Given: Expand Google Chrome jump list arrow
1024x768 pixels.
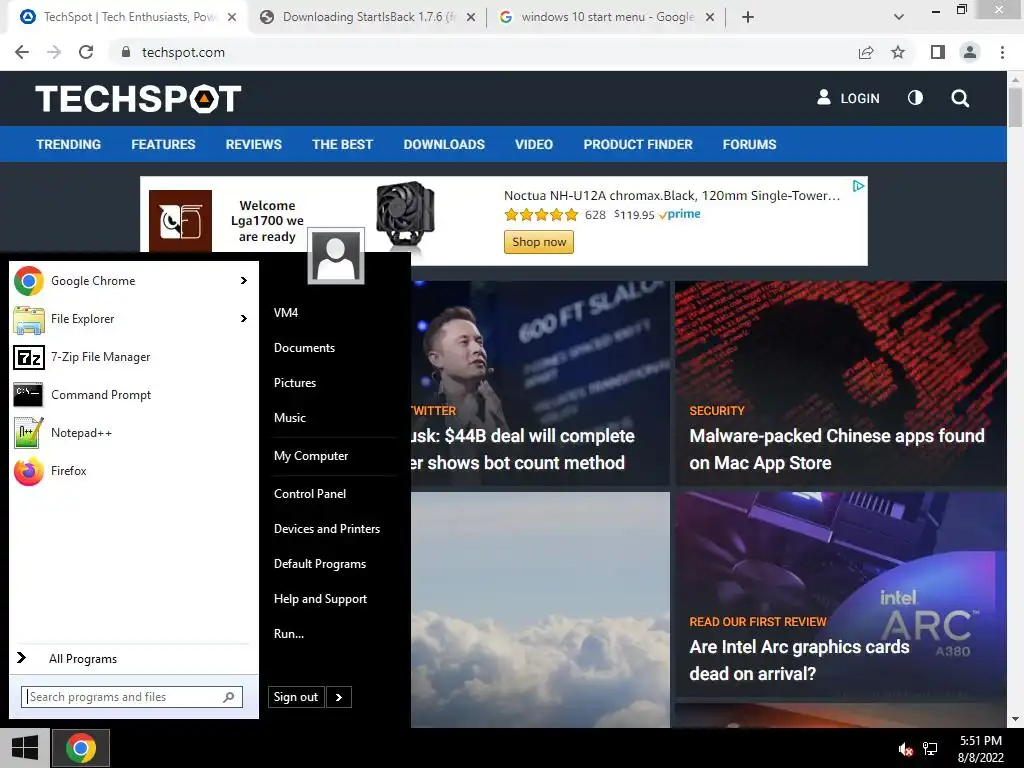Looking at the screenshot, I should click(244, 281).
